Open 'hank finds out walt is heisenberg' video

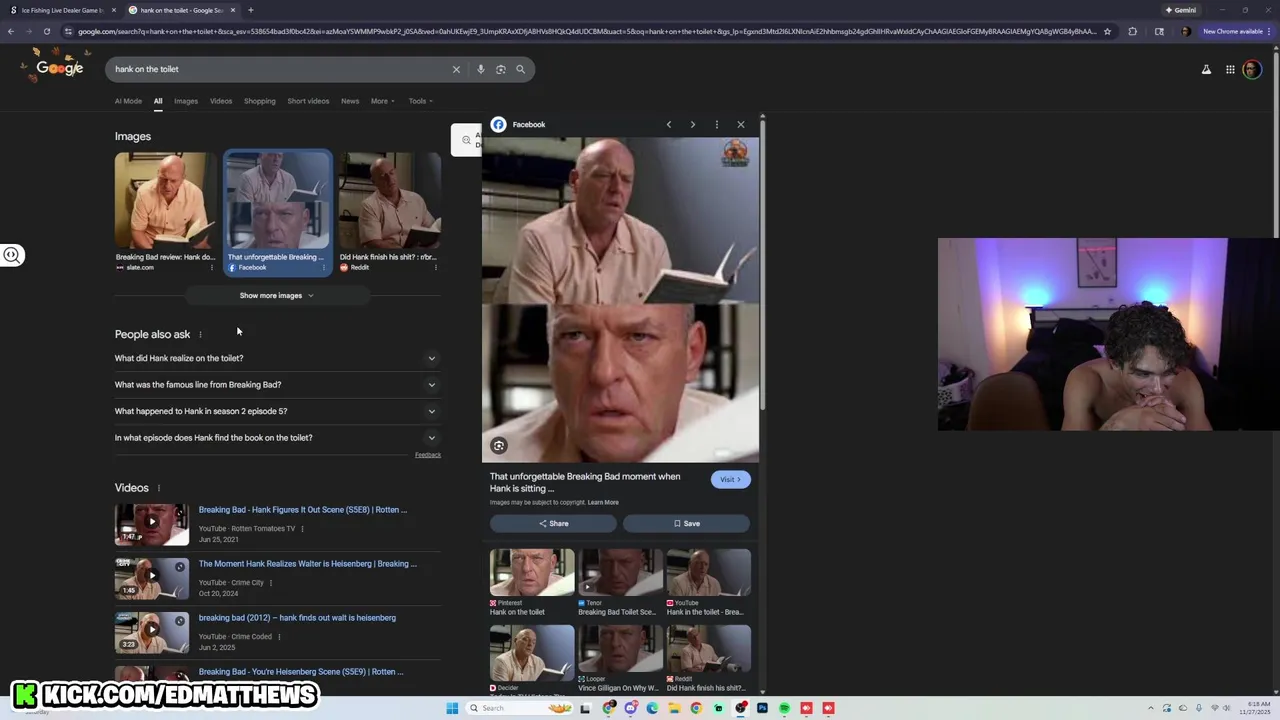(x=297, y=618)
